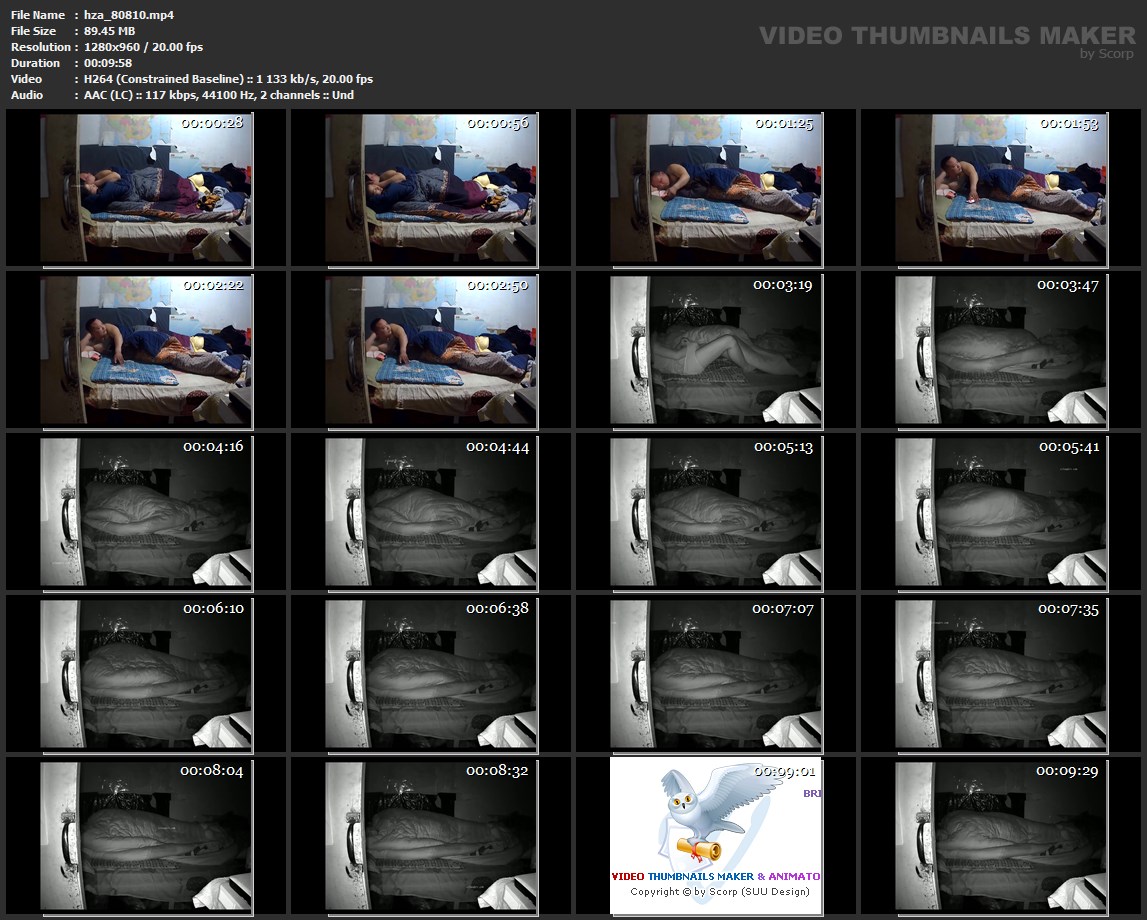Click the thumbnail at timestamp 00:00:28
This screenshot has height=920, width=1147.
[x=147, y=188]
